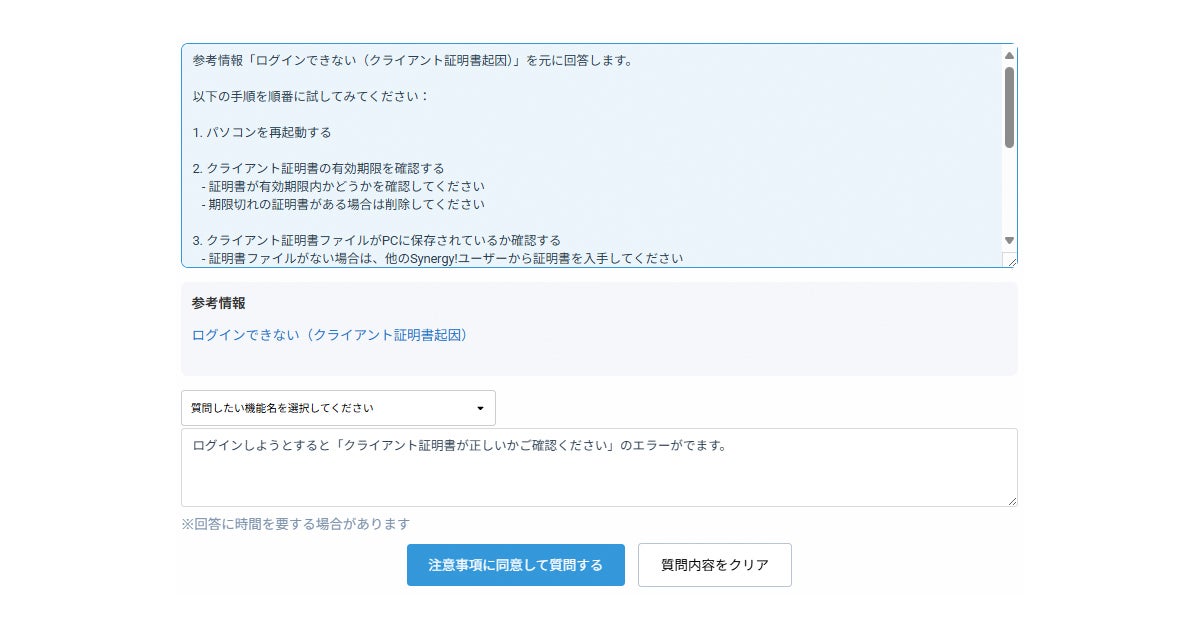The height and width of the screenshot is (630, 1200).
Task: Click the 注意事項に同意して質問する submit button
Action: (x=515, y=565)
